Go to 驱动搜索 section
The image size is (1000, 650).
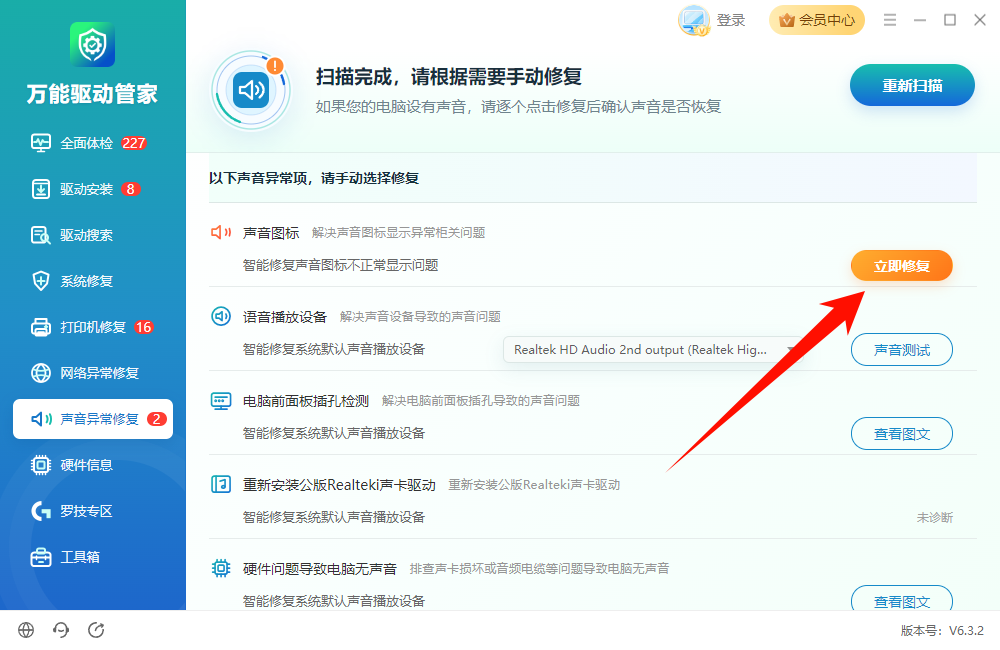tap(71, 235)
